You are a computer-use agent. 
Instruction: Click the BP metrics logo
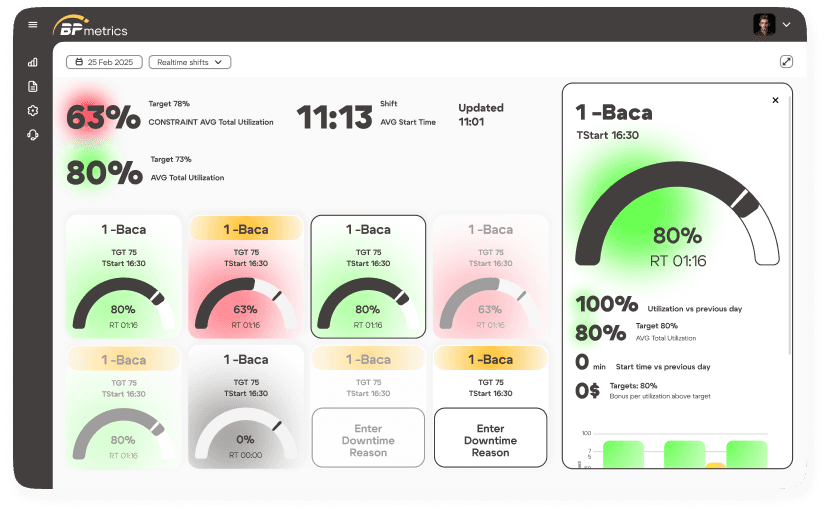pyautogui.click(x=91, y=26)
